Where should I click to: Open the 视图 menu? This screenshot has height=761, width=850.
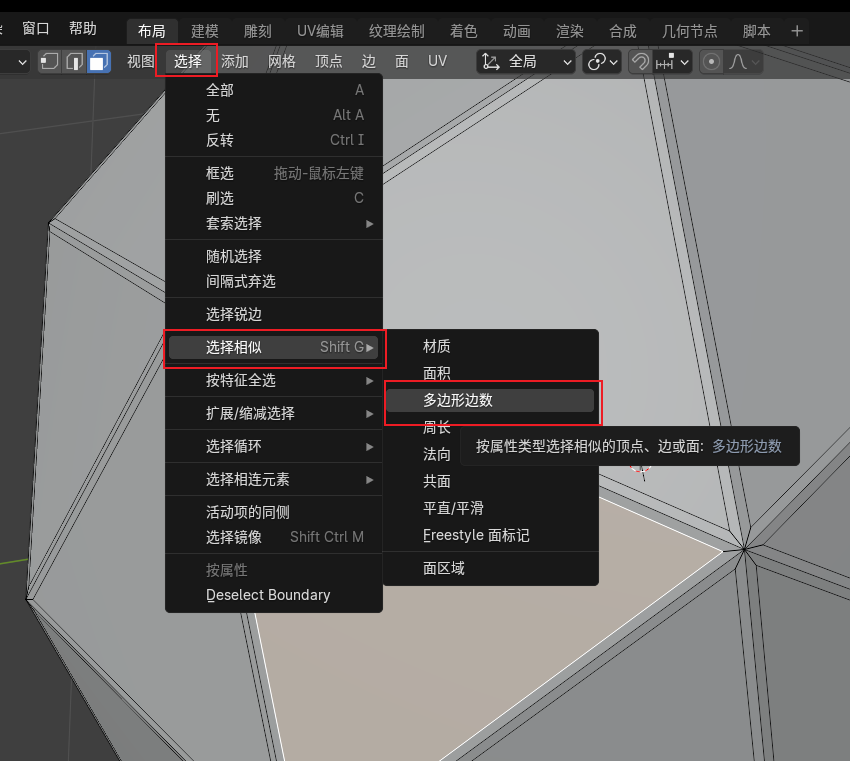coord(141,61)
